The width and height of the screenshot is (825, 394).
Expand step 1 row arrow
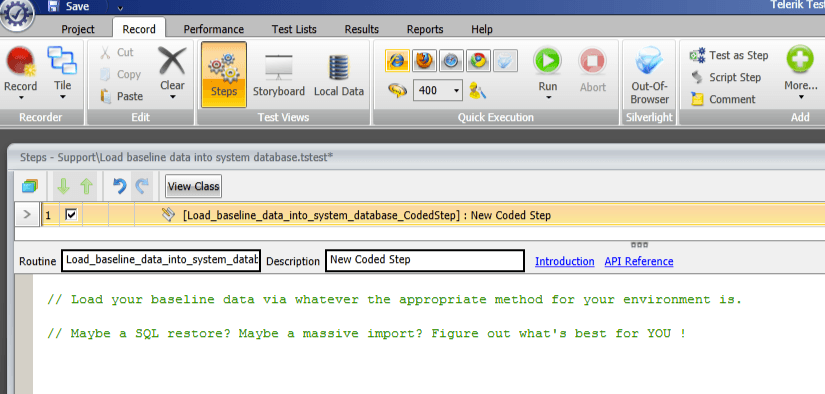coord(27,215)
